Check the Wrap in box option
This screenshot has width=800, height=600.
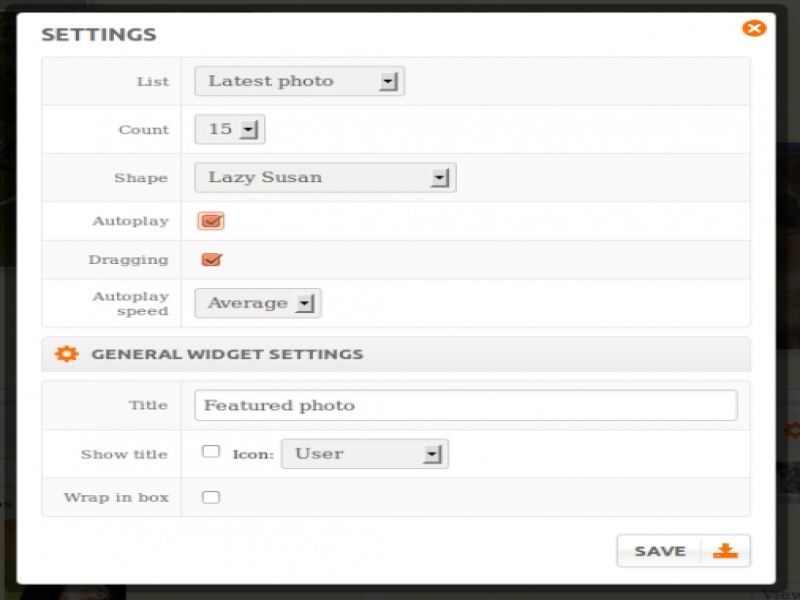point(211,497)
